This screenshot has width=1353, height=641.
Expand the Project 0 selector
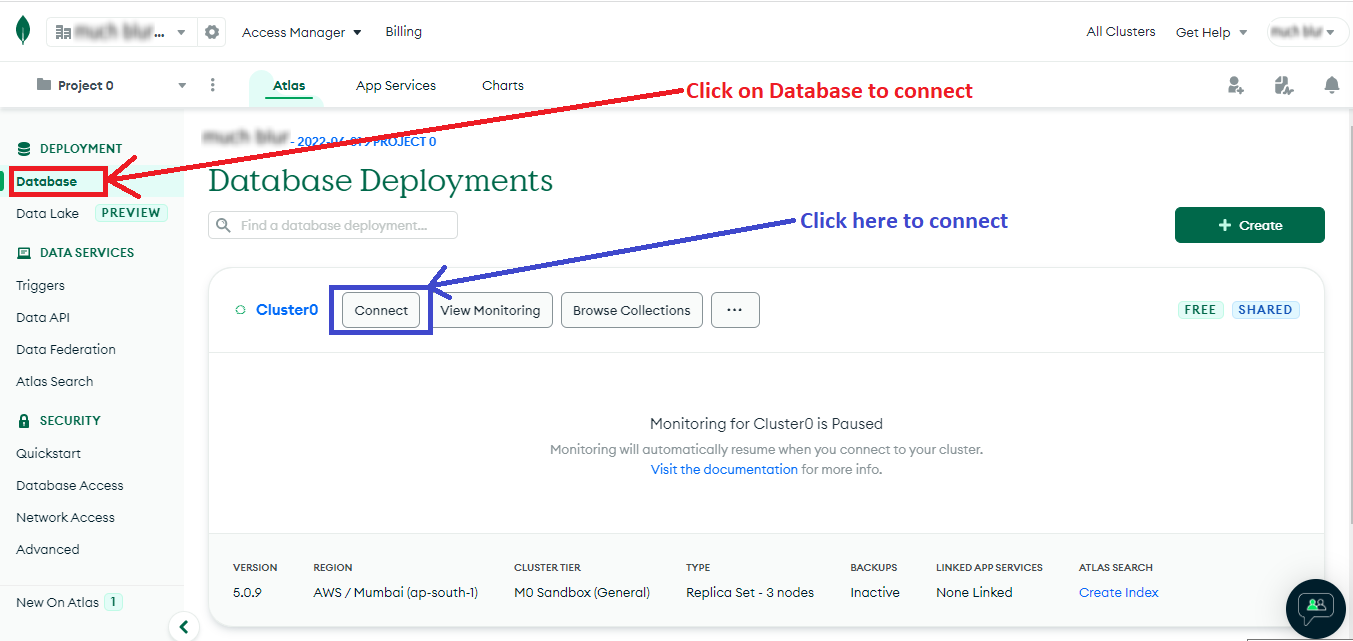111,85
